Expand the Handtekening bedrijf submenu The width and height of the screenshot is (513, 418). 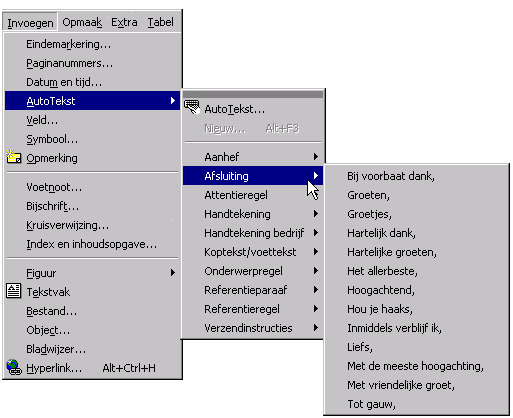pos(253,233)
